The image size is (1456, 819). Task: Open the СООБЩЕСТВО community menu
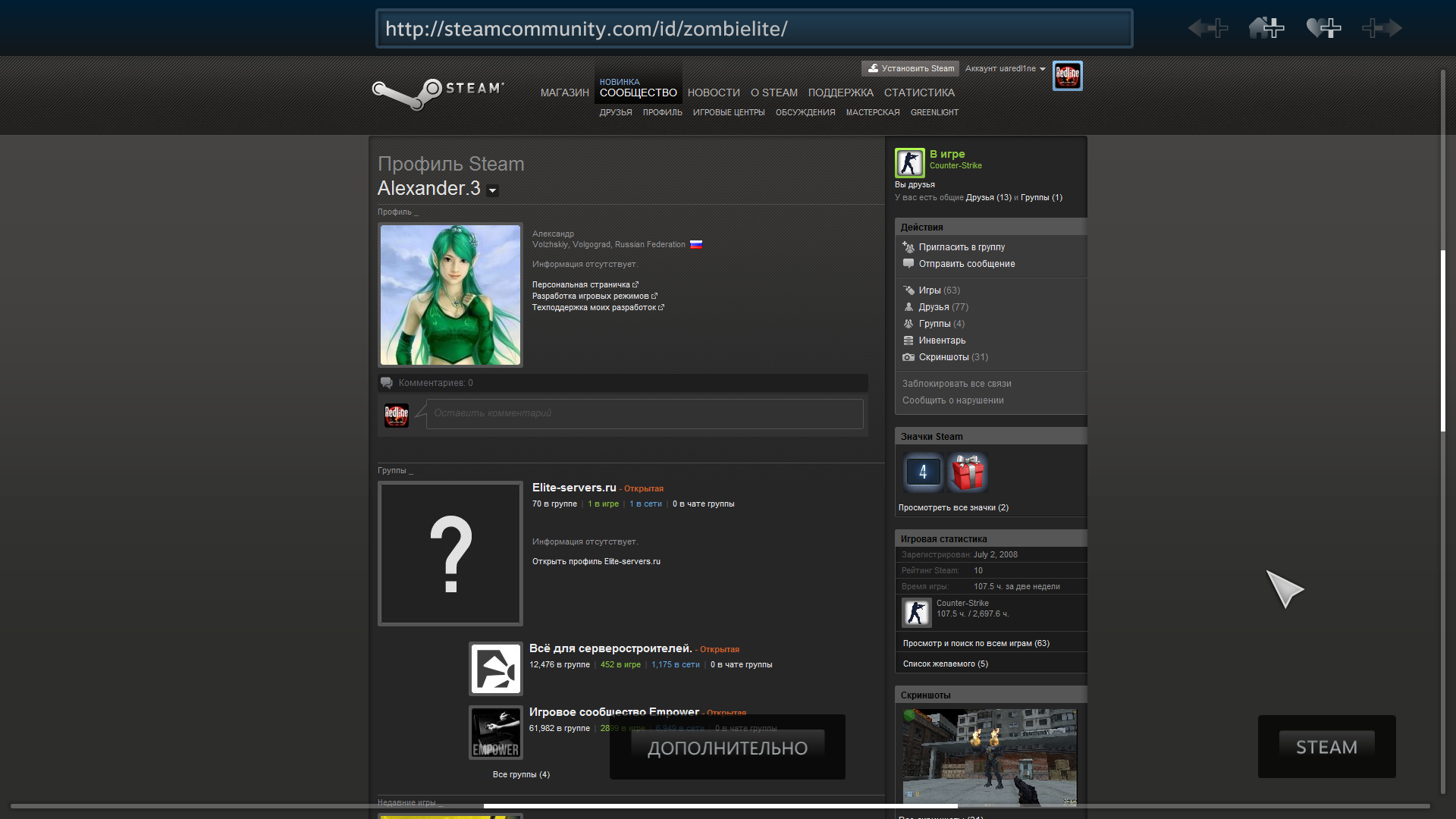(x=639, y=93)
